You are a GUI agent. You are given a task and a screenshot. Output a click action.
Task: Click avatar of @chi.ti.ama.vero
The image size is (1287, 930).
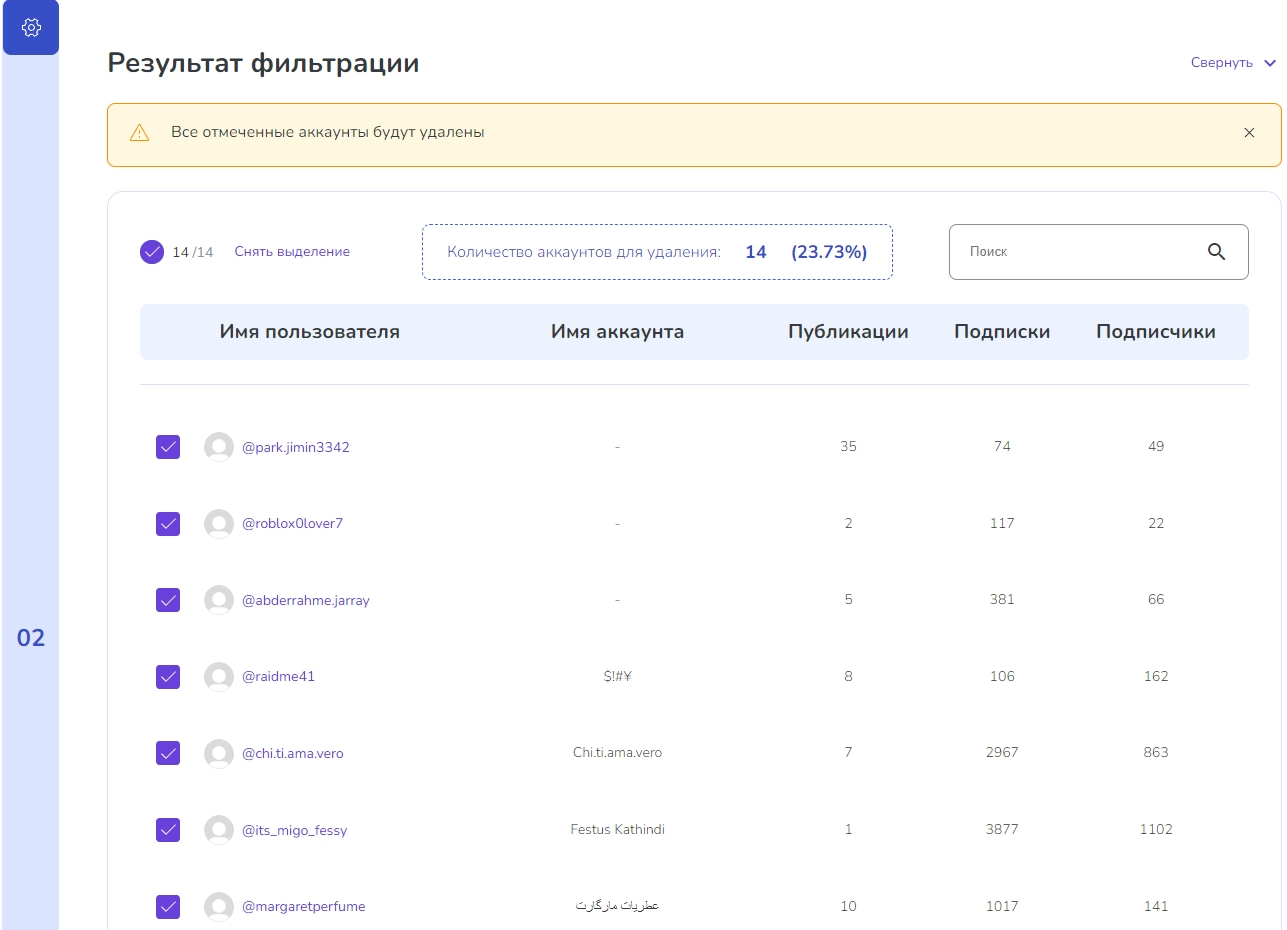pyautogui.click(x=219, y=753)
